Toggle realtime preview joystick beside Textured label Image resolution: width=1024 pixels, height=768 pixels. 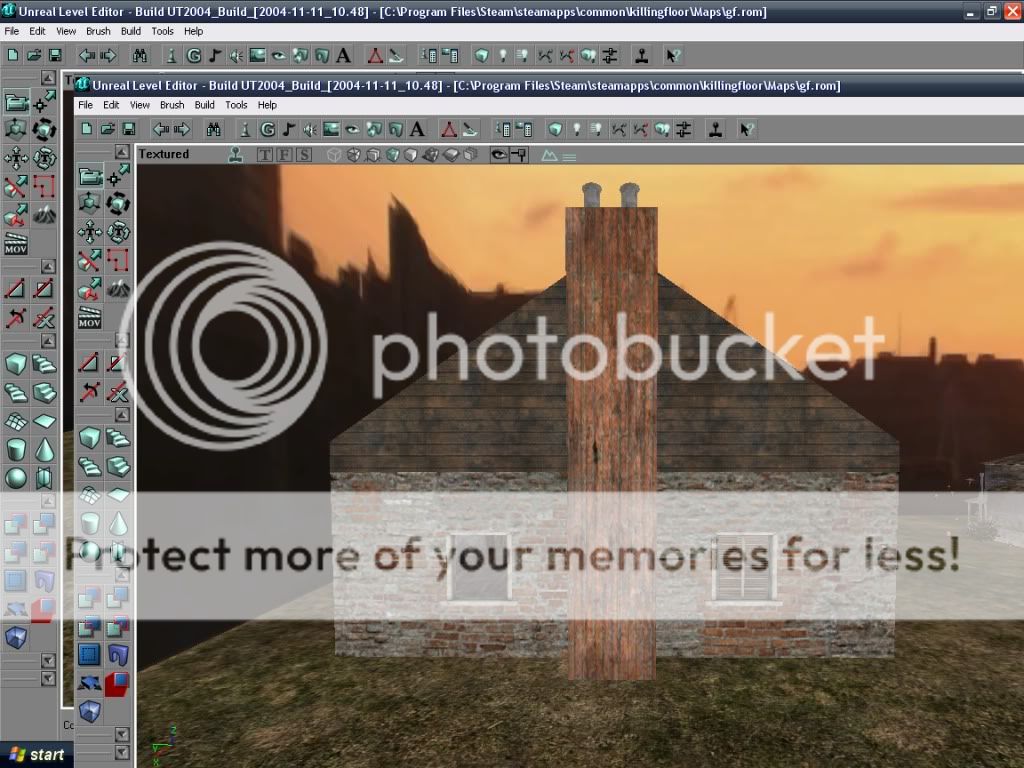tap(235, 154)
